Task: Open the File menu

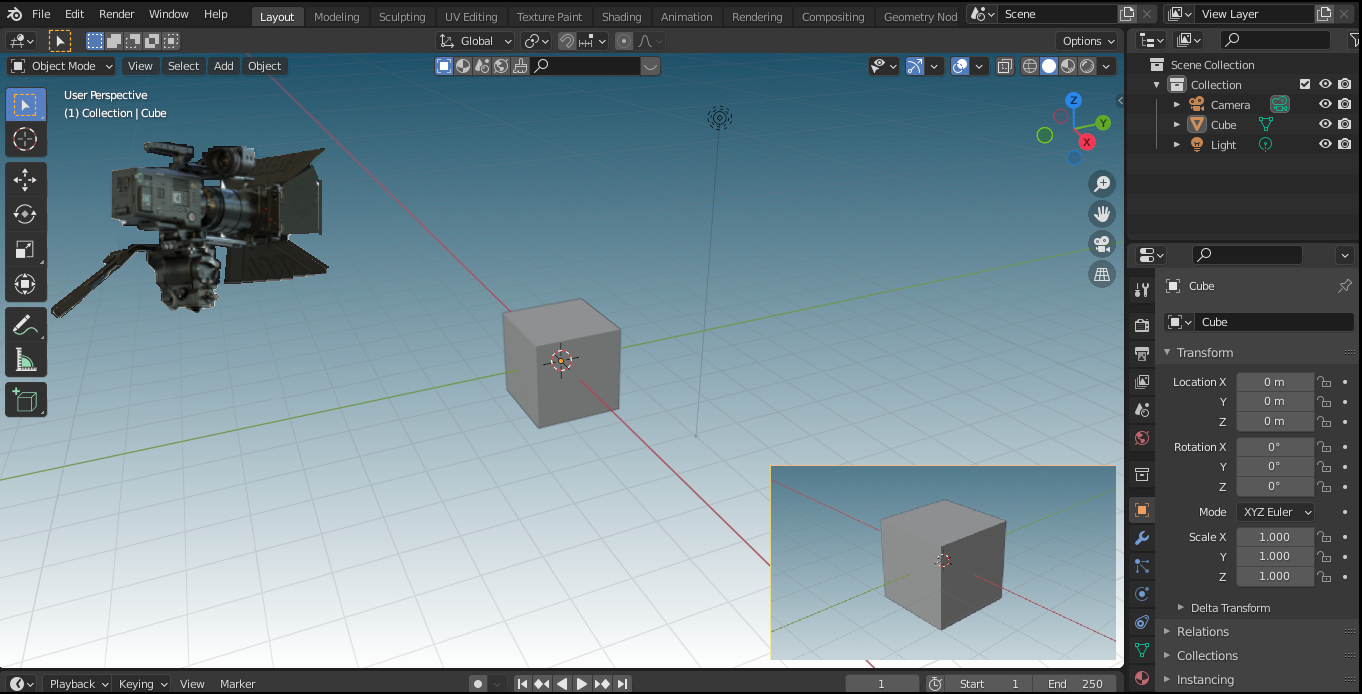Action: [41, 14]
